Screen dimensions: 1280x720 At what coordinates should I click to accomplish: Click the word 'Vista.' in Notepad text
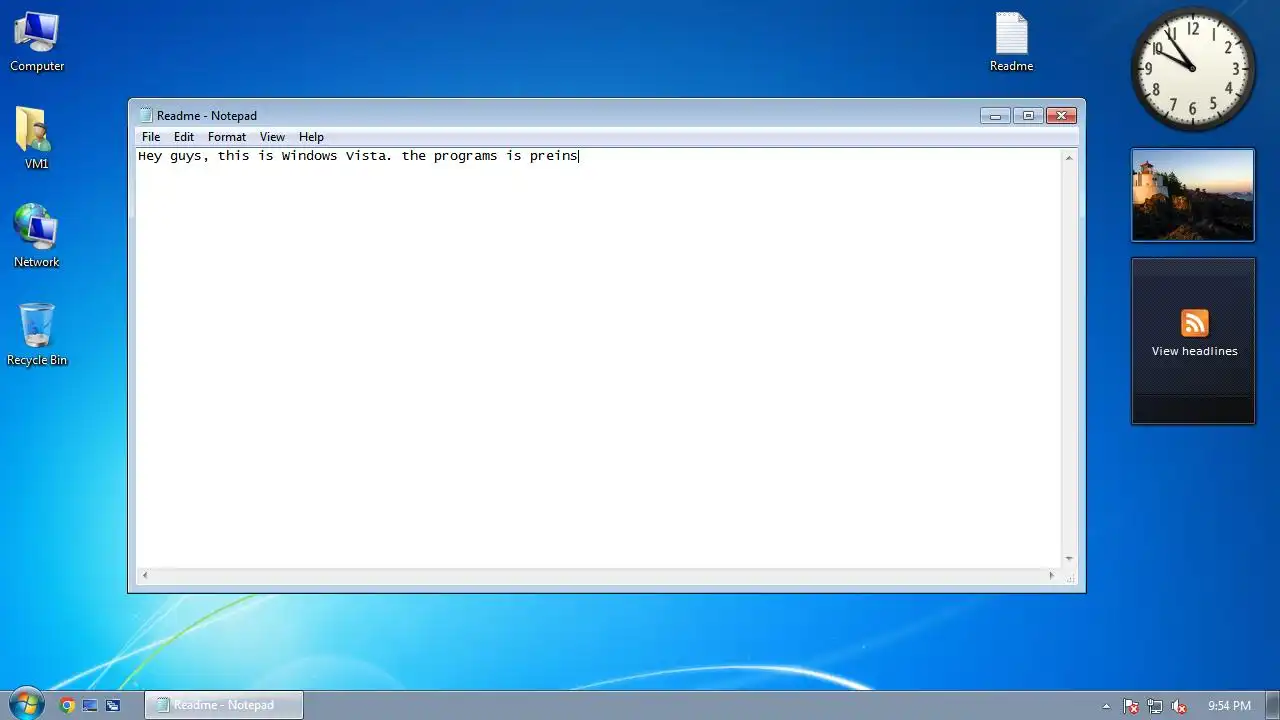click(369, 156)
